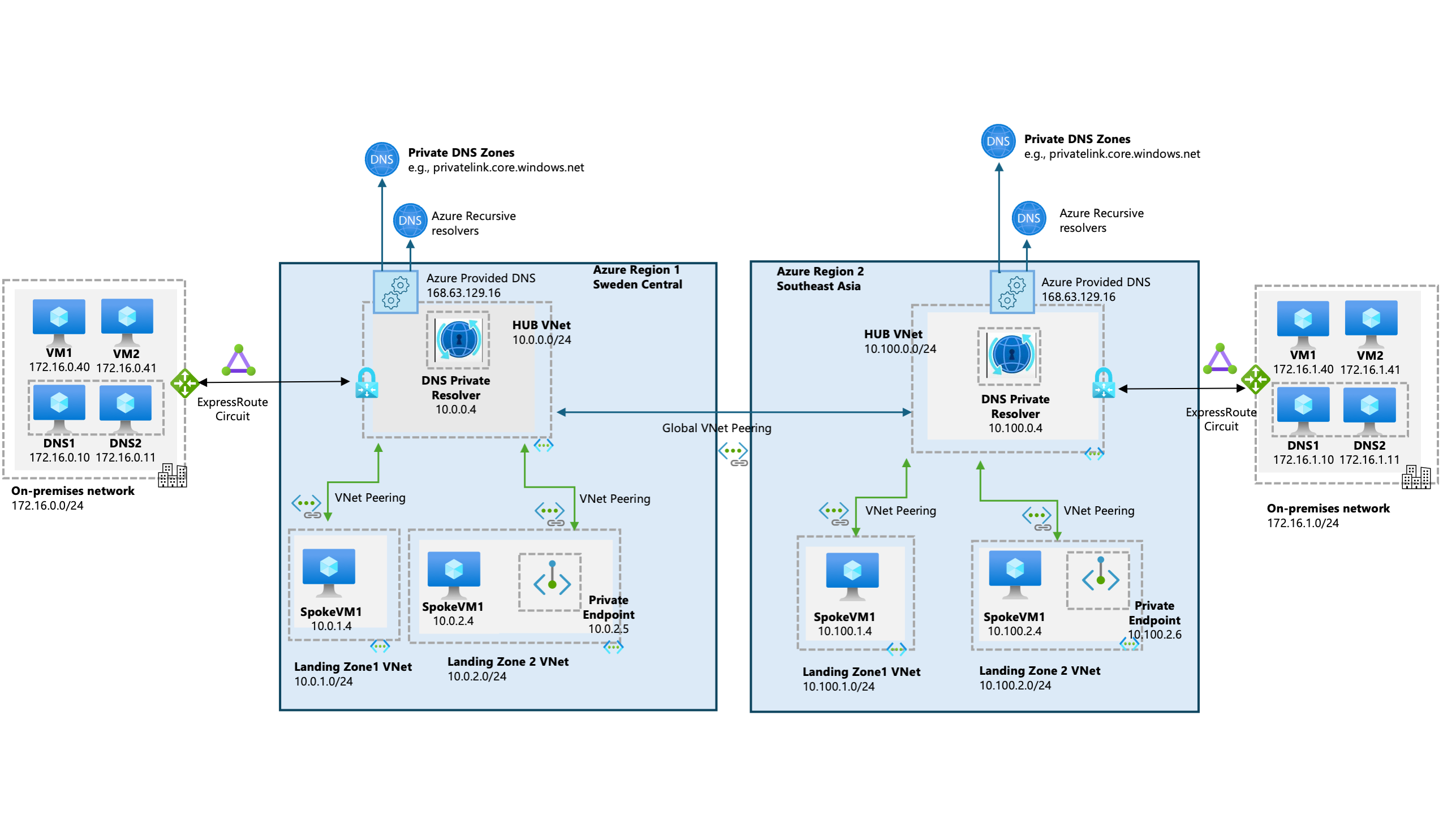
Task: Click peering icon above Landing Zone 2 10.0.2.0/24
Action: click(x=550, y=514)
